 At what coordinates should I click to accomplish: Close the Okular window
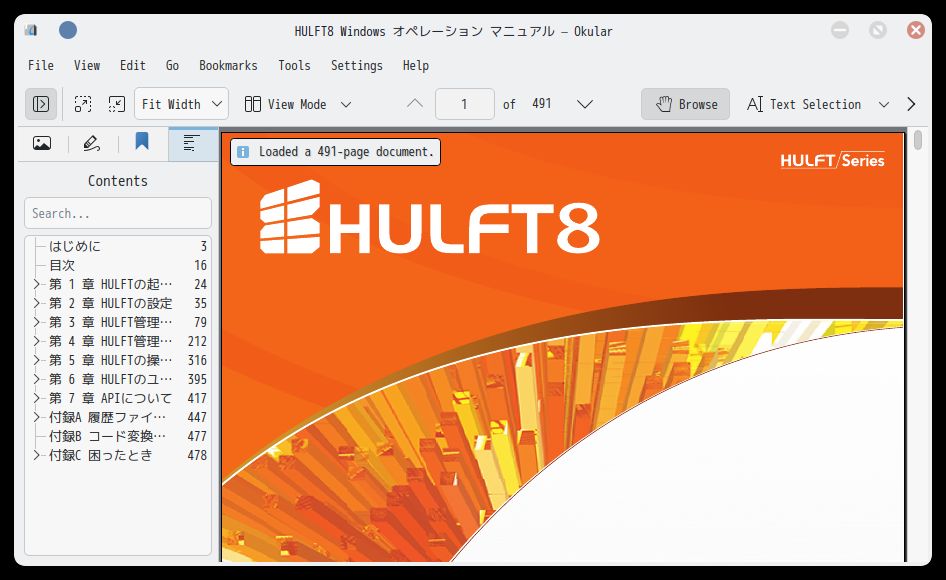(916, 30)
